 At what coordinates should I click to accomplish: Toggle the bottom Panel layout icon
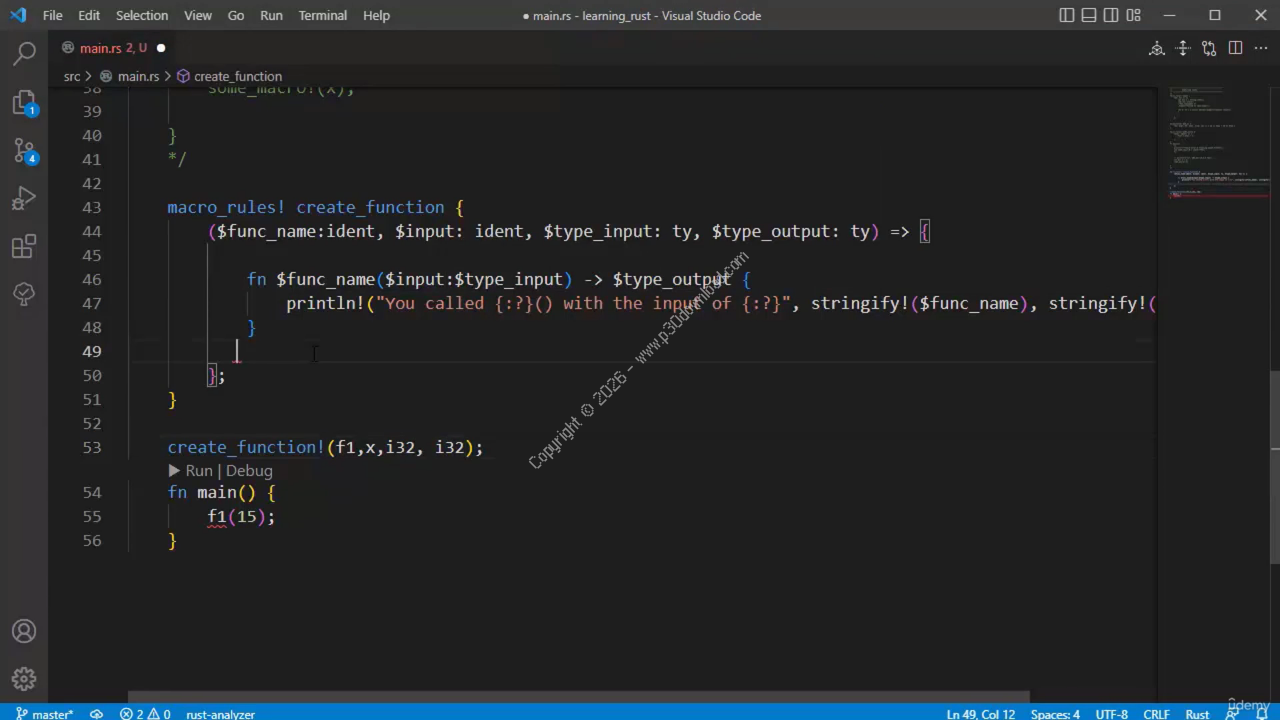1089,15
